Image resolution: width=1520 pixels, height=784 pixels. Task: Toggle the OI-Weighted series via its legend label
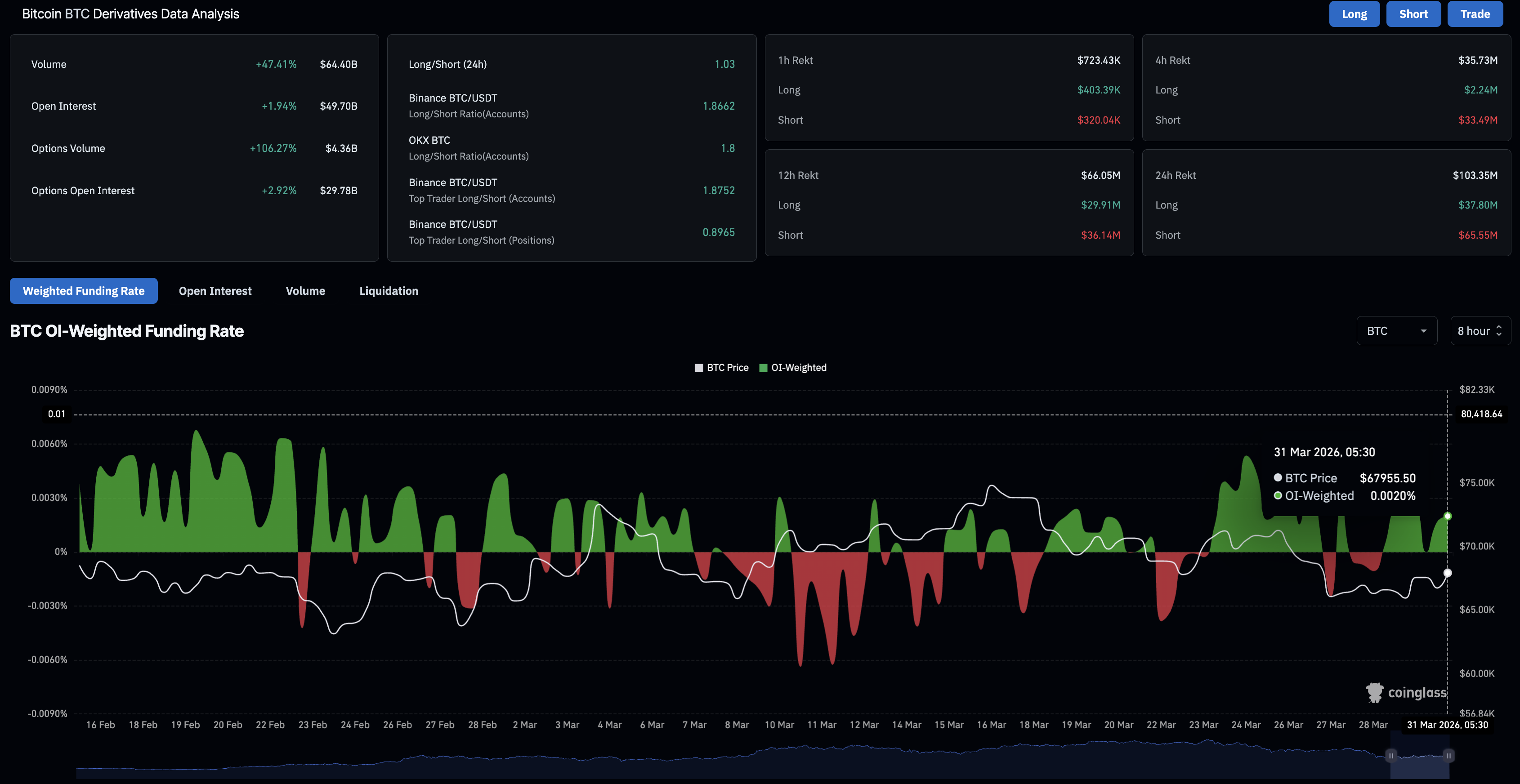coord(798,368)
